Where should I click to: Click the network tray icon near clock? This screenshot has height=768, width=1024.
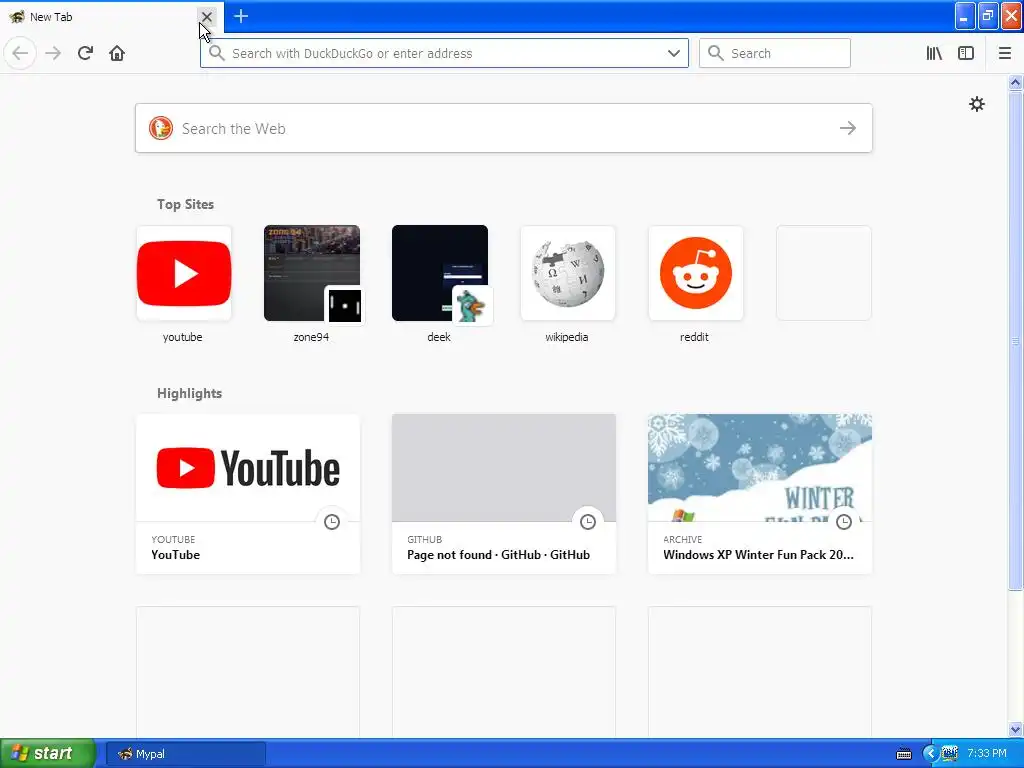(x=950, y=754)
